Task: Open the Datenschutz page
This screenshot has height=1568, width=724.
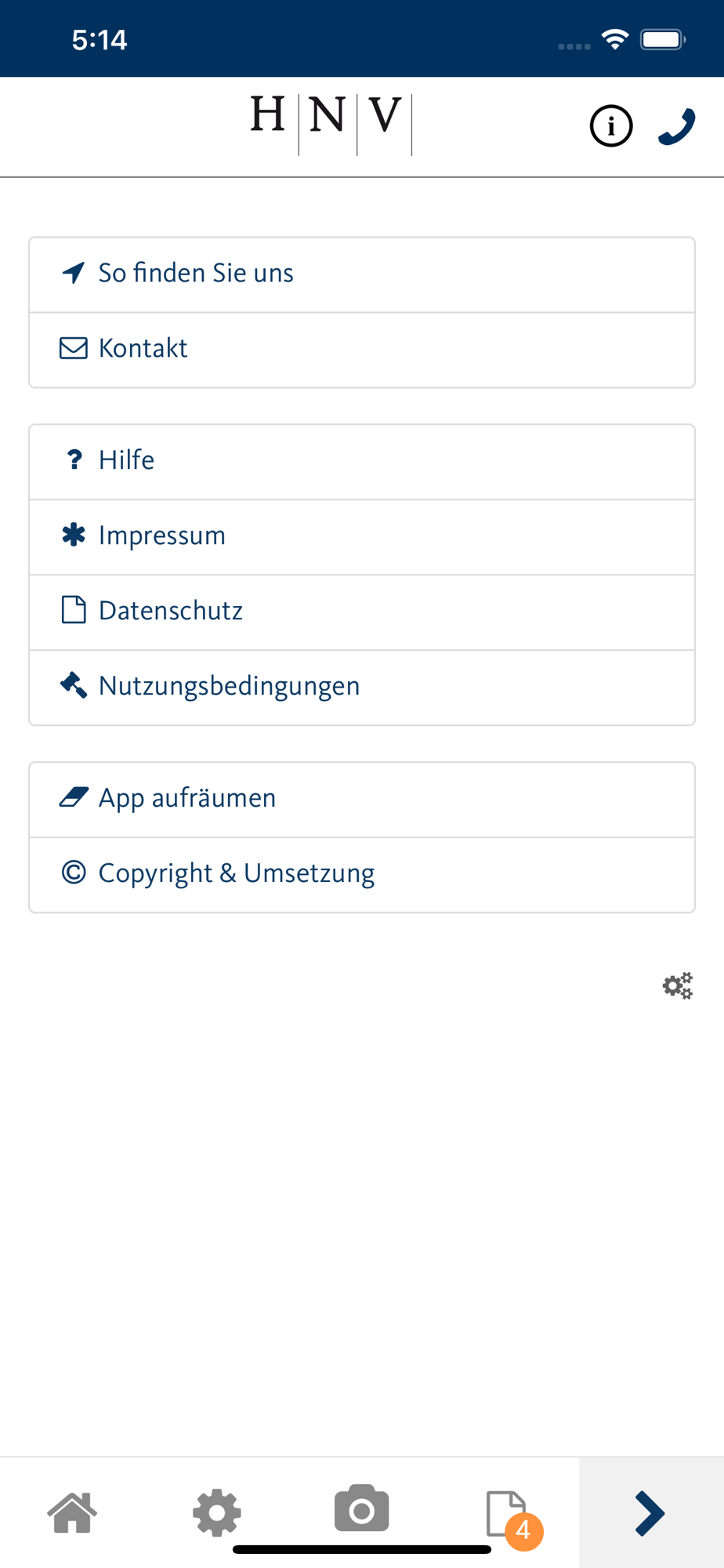Action: [x=362, y=612]
